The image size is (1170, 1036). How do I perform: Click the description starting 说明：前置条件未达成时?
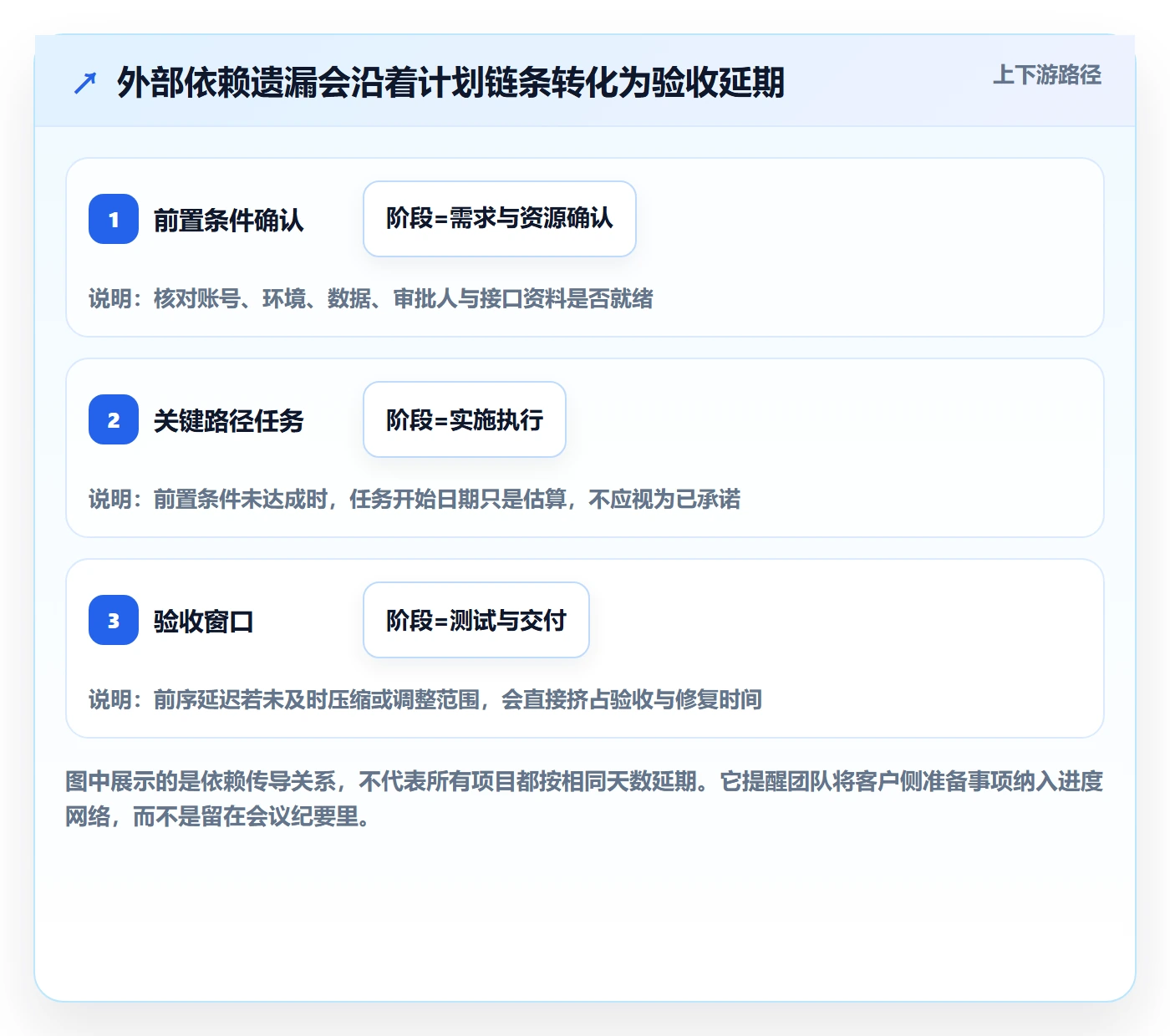click(x=415, y=499)
